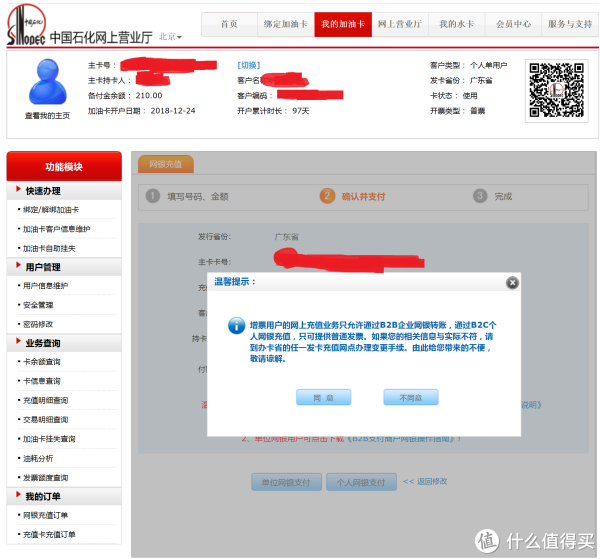This screenshot has height=559, width=600.
Task: Open 交易明细查询 item
Action: click(x=46, y=420)
